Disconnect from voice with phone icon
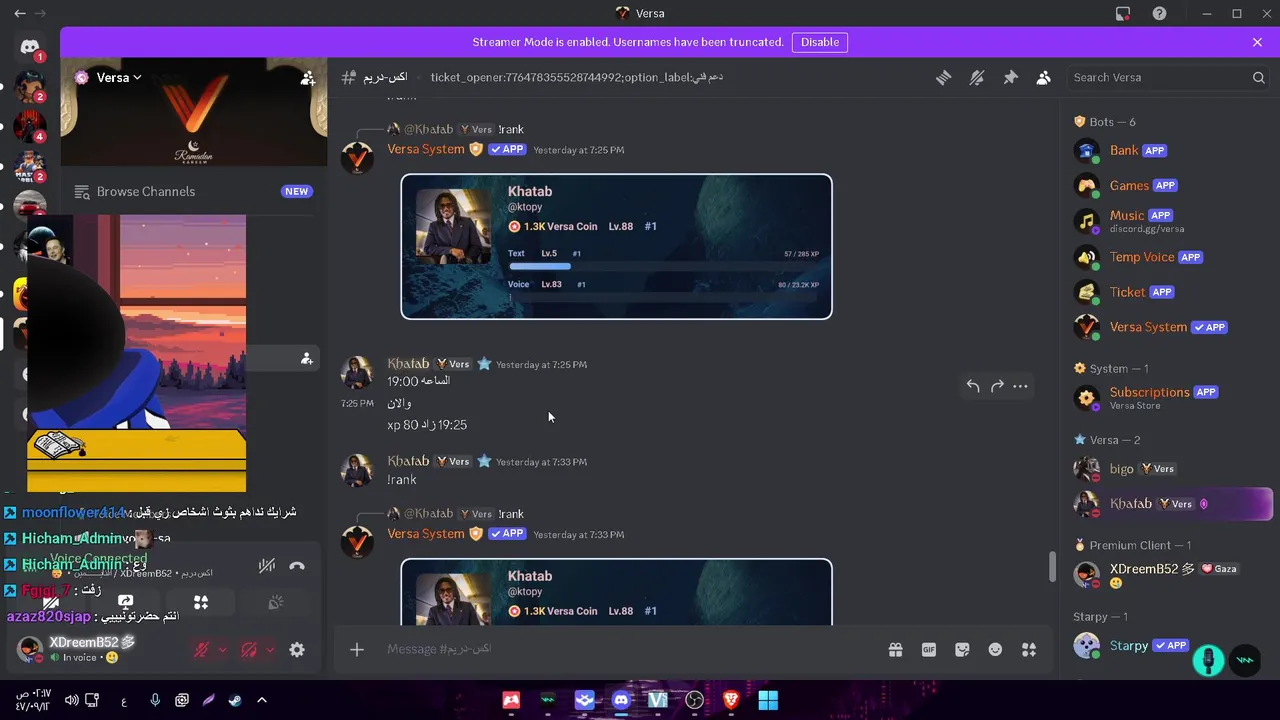 click(x=297, y=565)
